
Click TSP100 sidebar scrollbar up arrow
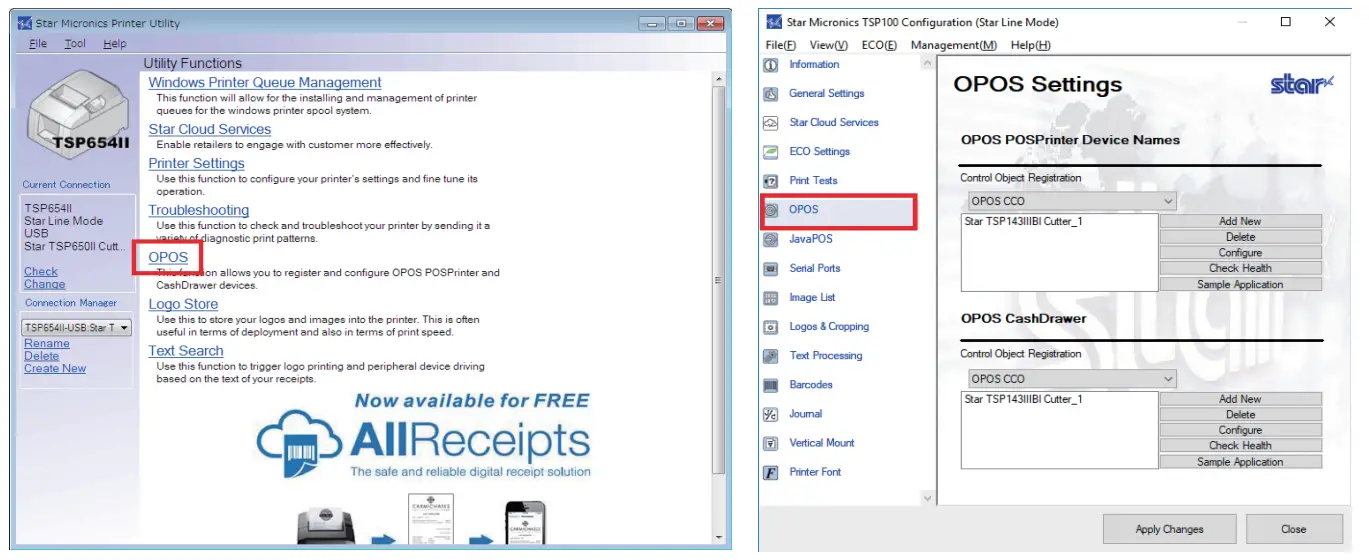928,63
